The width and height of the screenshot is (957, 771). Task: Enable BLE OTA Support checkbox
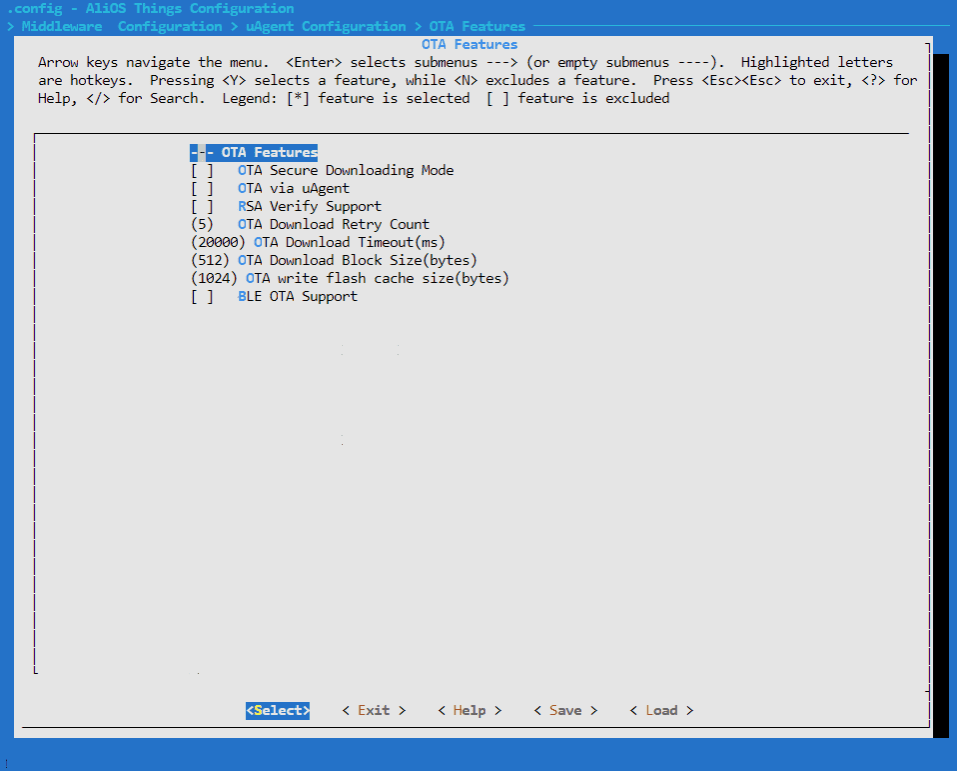point(202,297)
